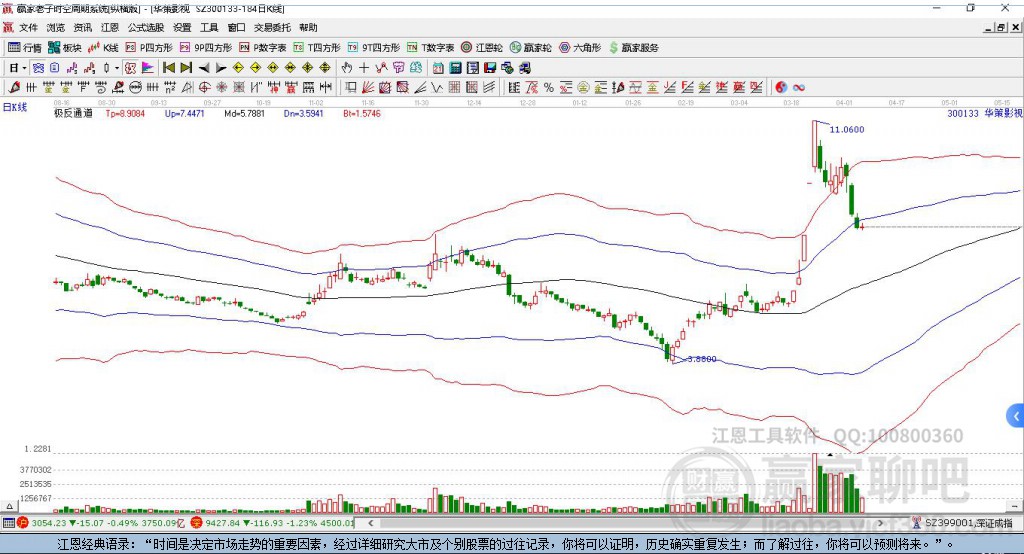Click the Tp=8.9084 value

[x=125, y=113]
